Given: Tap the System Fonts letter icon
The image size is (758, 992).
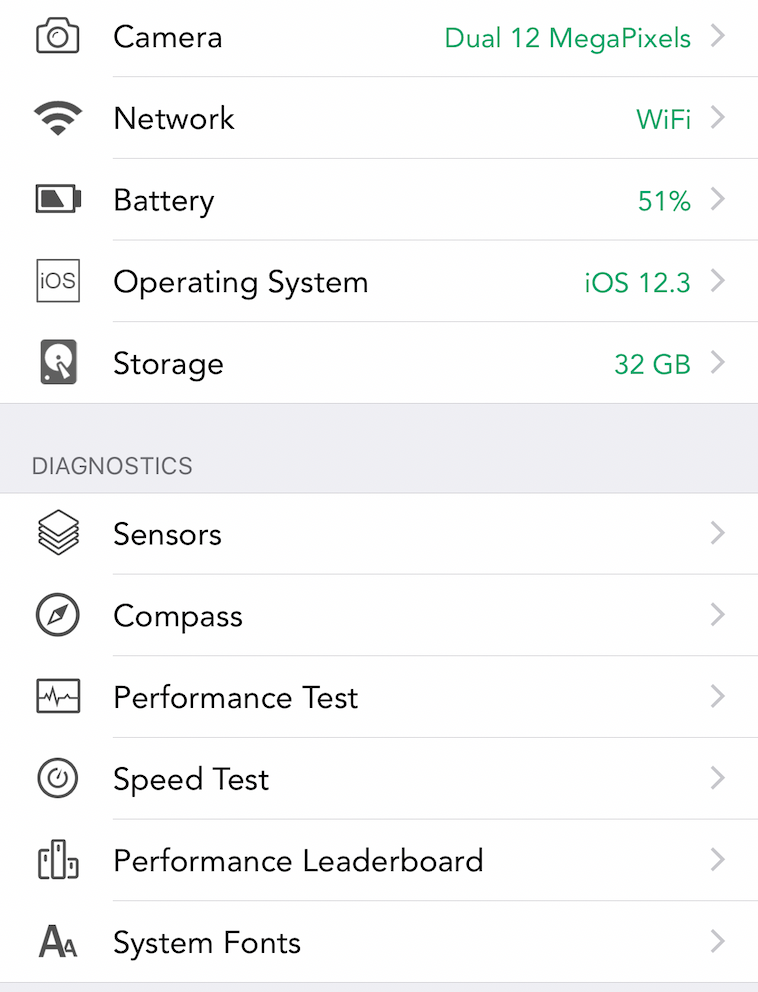Looking at the screenshot, I should tap(58, 942).
